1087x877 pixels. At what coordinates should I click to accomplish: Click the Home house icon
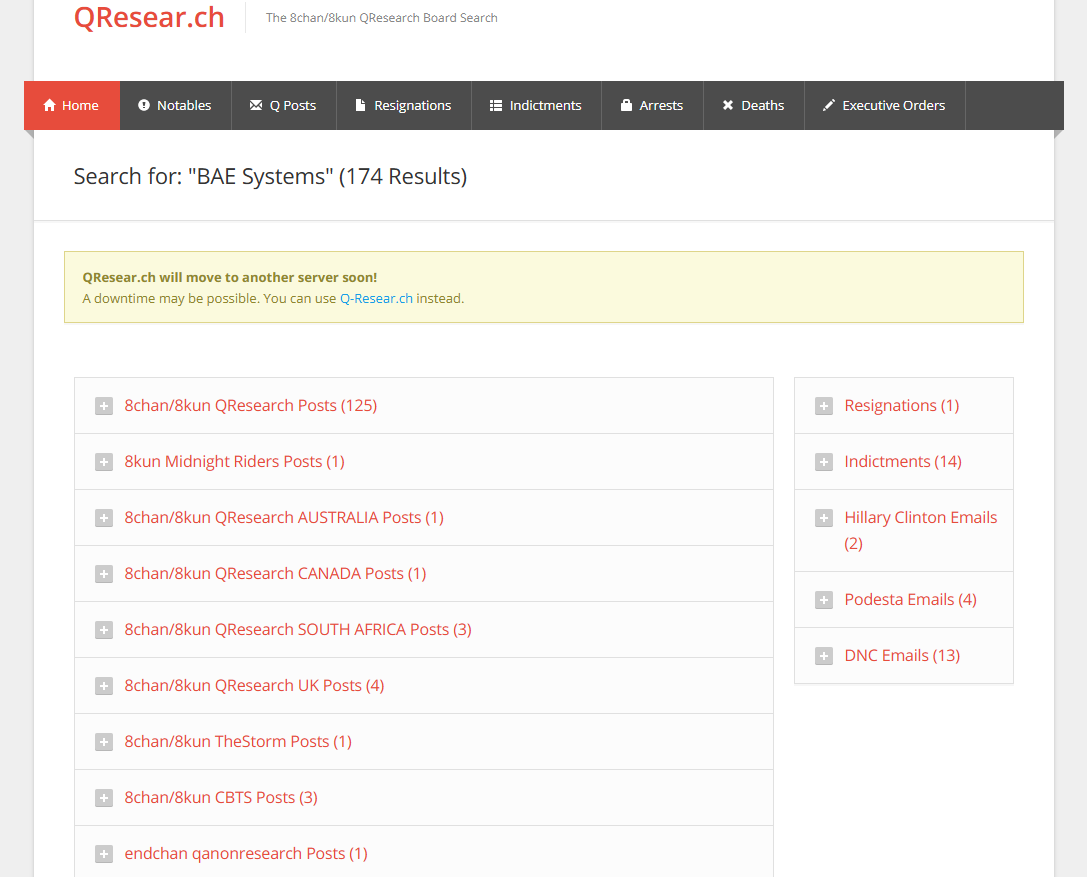click(49, 105)
